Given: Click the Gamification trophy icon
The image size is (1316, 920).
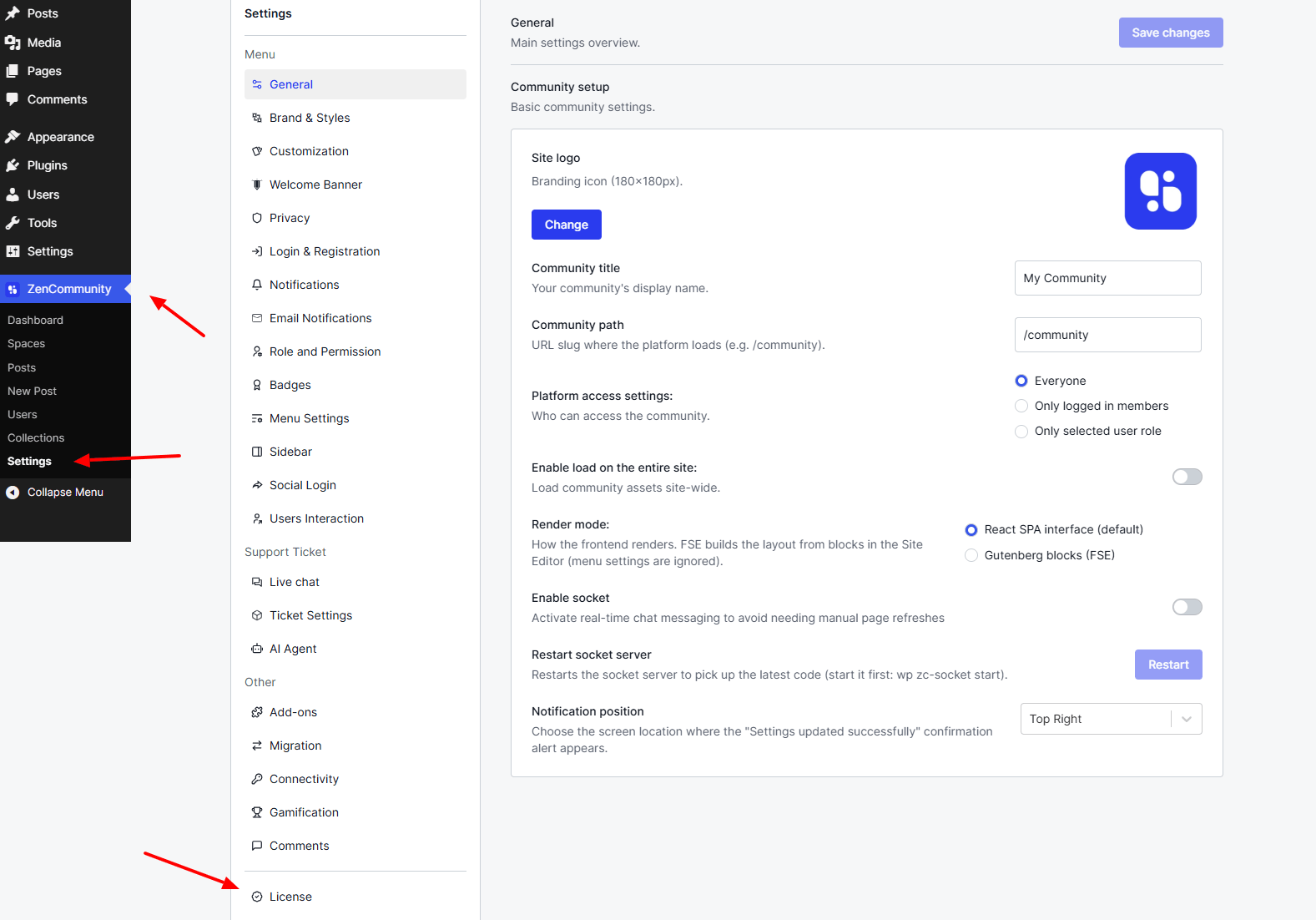Looking at the screenshot, I should (257, 812).
